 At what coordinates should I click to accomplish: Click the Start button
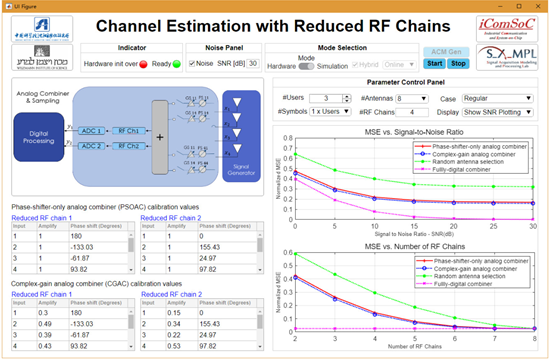[434, 64]
